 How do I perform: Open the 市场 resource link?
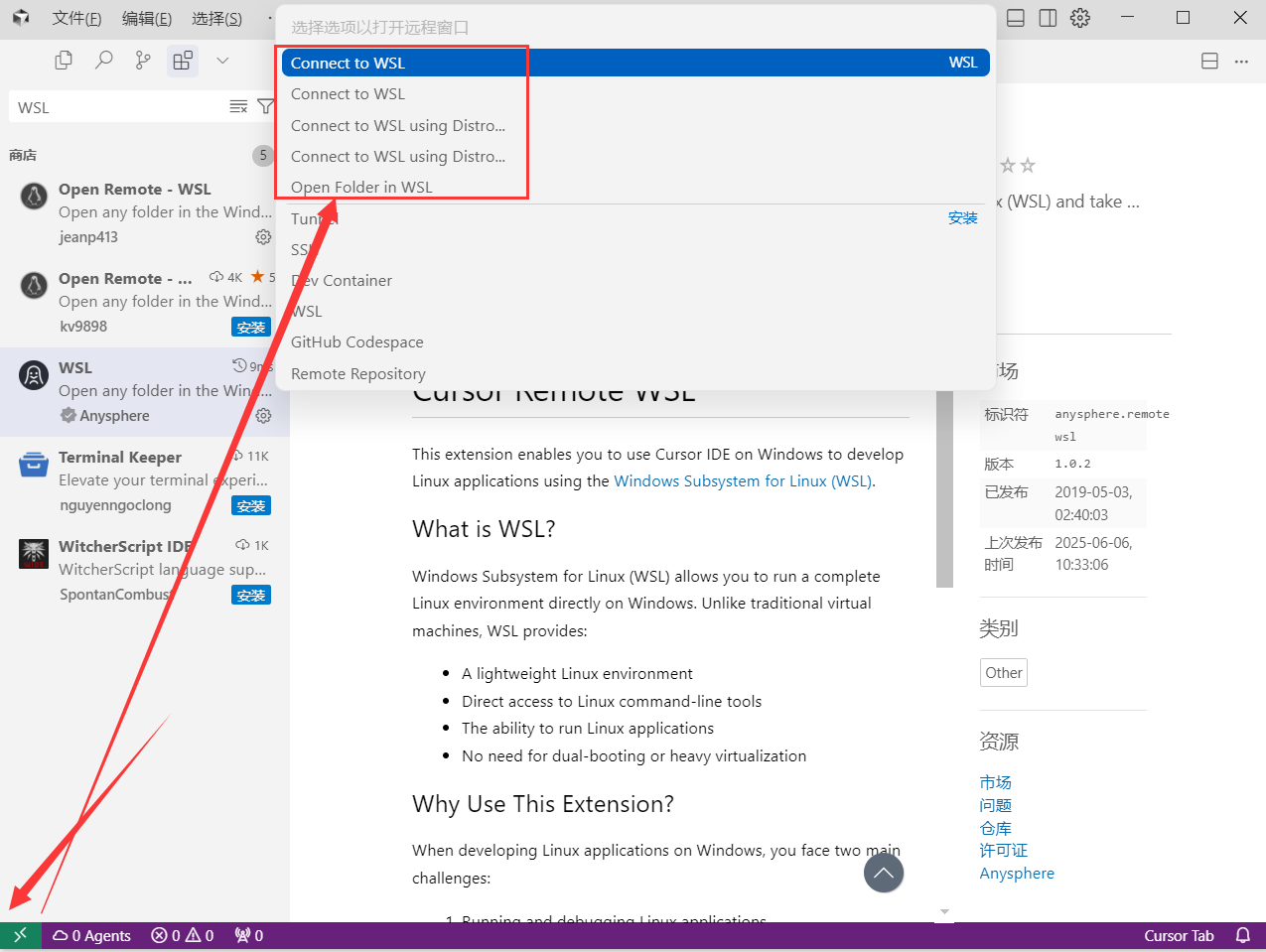pyautogui.click(x=995, y=783)
